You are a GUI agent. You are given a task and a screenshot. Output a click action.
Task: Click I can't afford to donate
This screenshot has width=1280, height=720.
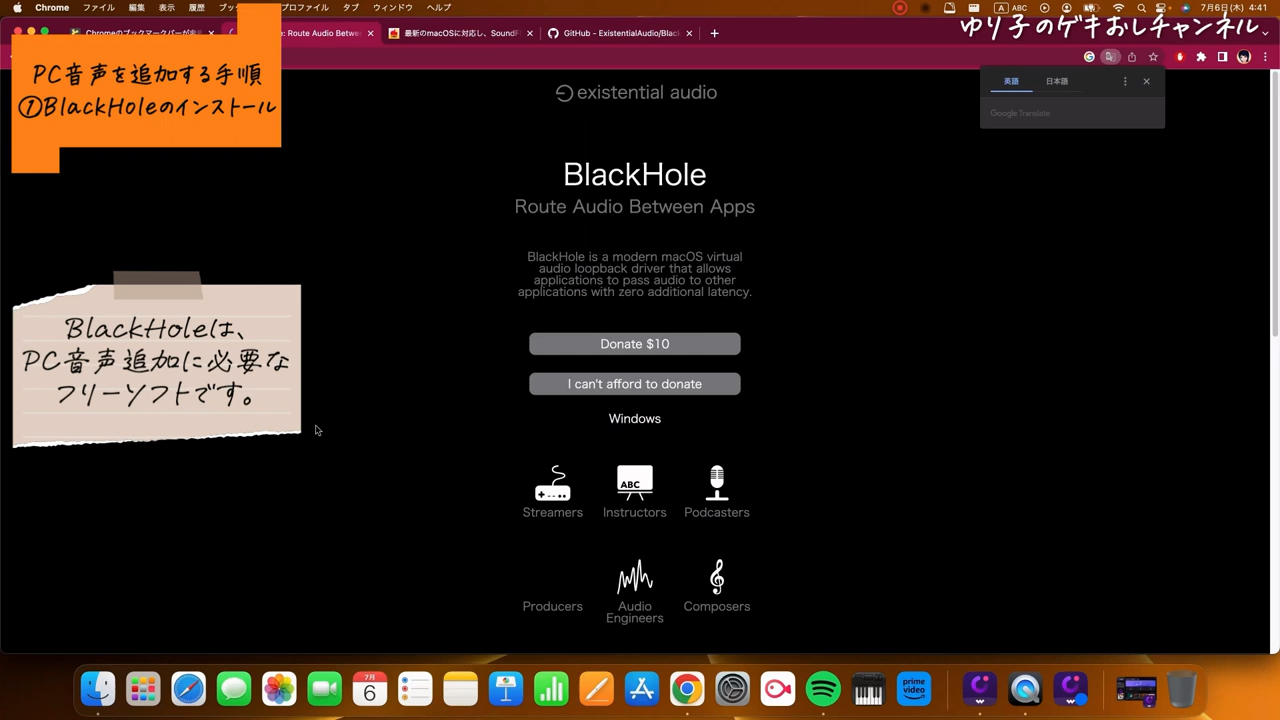(x=634, y=384)
